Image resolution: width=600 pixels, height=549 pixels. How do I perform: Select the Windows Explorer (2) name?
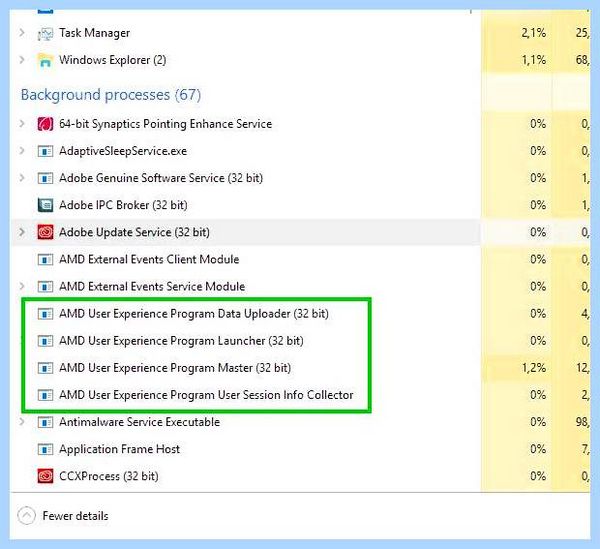point(112,60)
